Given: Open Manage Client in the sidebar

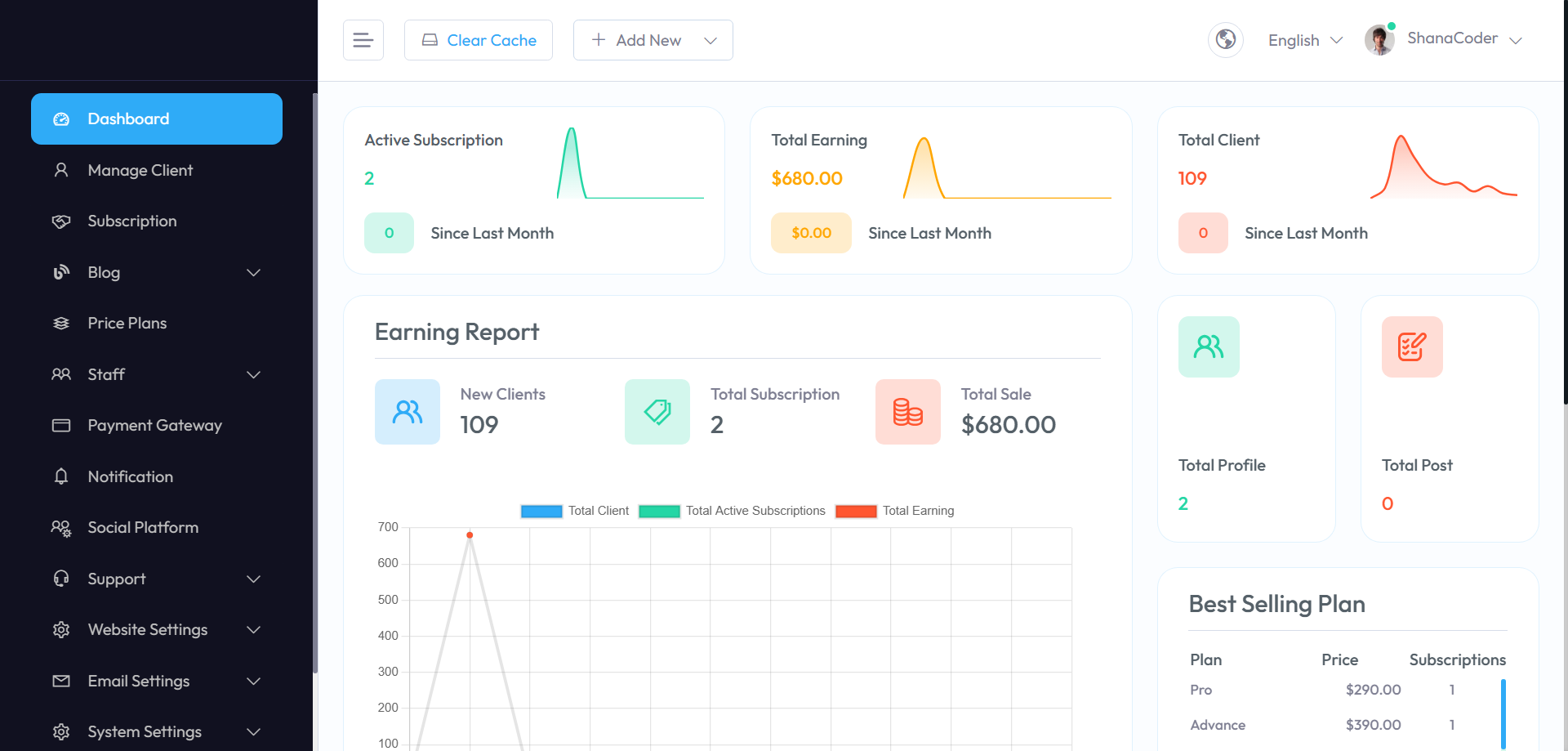Looking at the screenshot, I should coord(140,170).
